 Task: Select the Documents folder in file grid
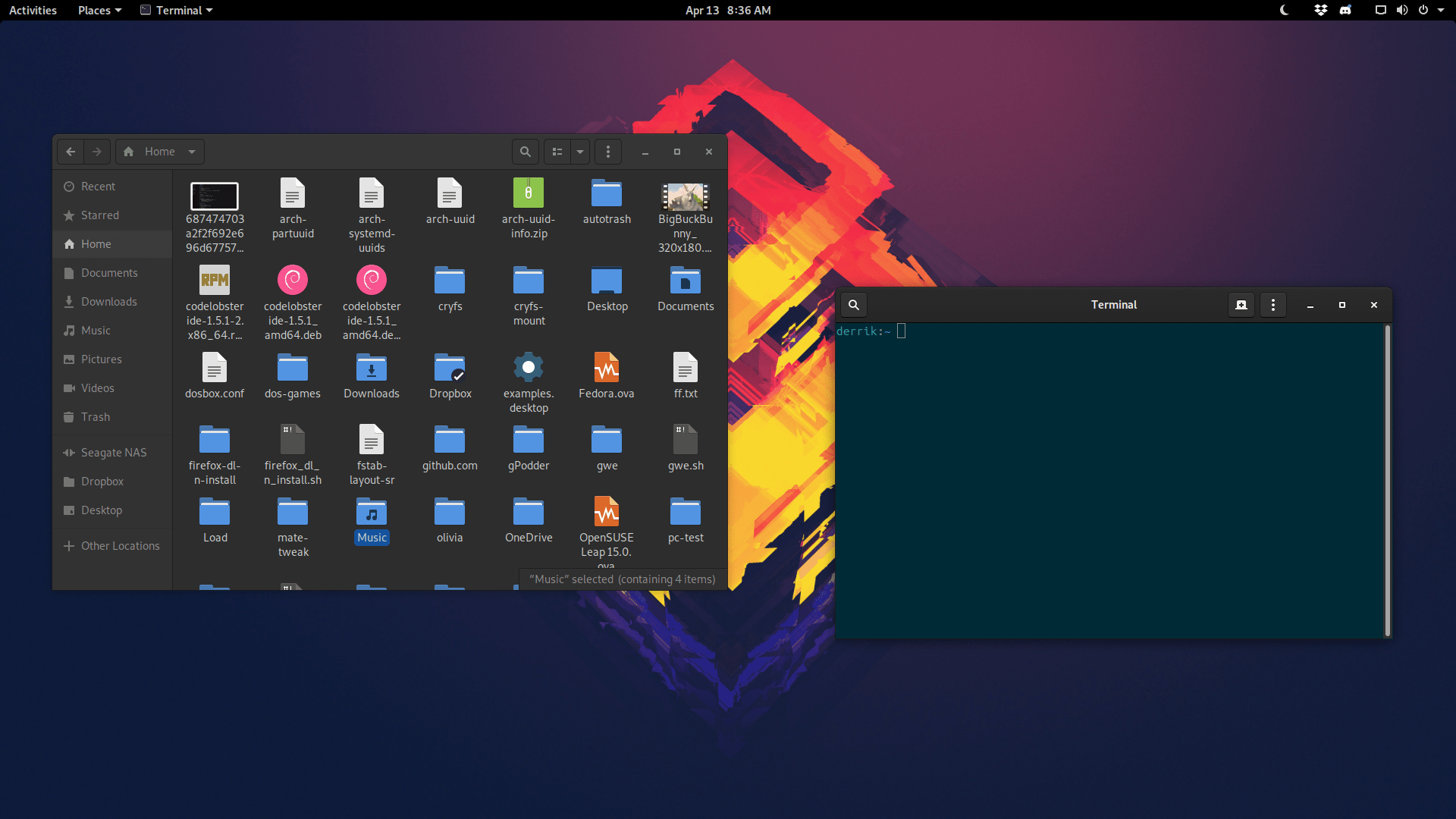(686, 281)
